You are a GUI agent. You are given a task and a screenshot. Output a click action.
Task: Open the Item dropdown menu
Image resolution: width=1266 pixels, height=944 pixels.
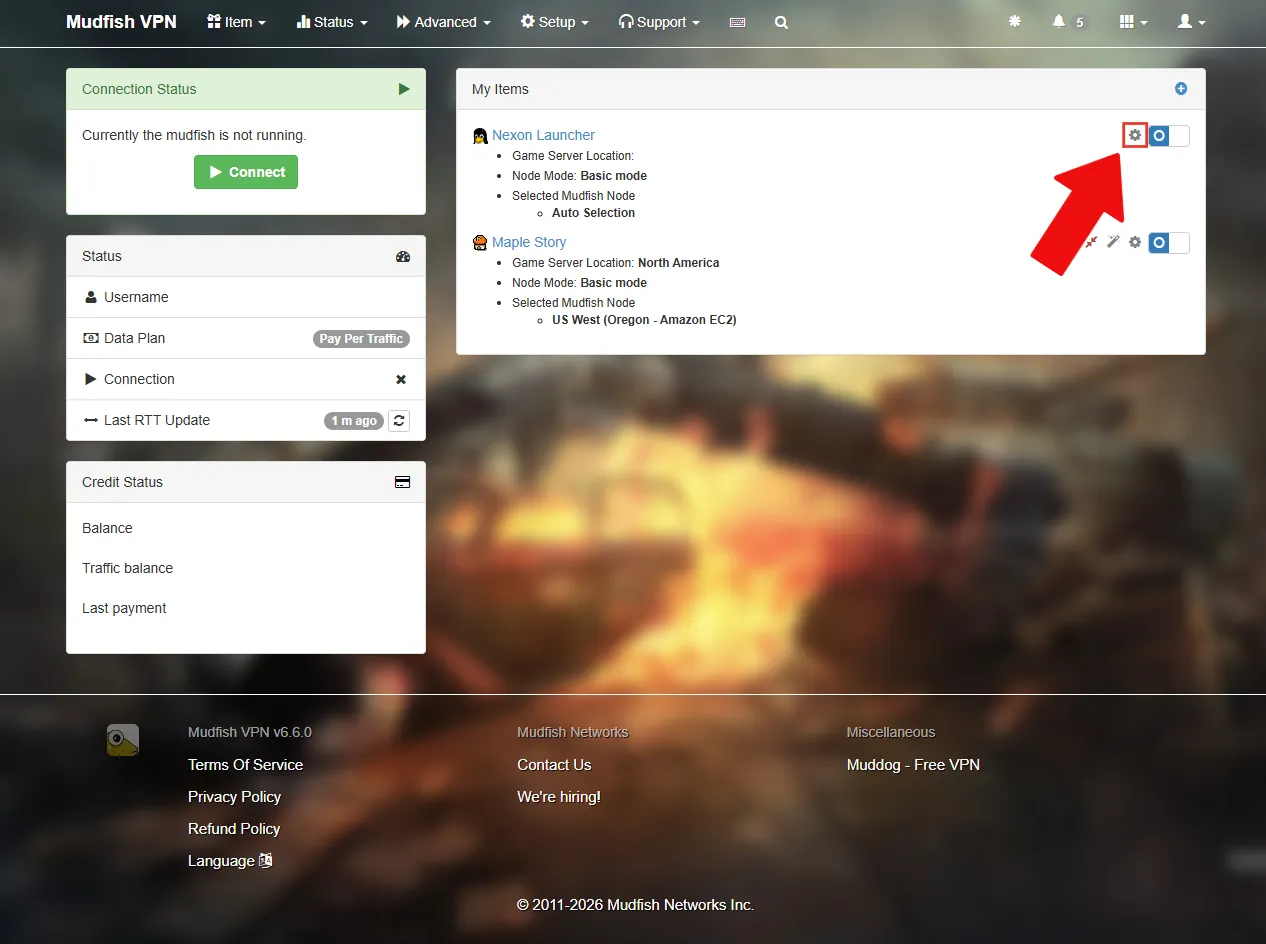tap(236, 22)
